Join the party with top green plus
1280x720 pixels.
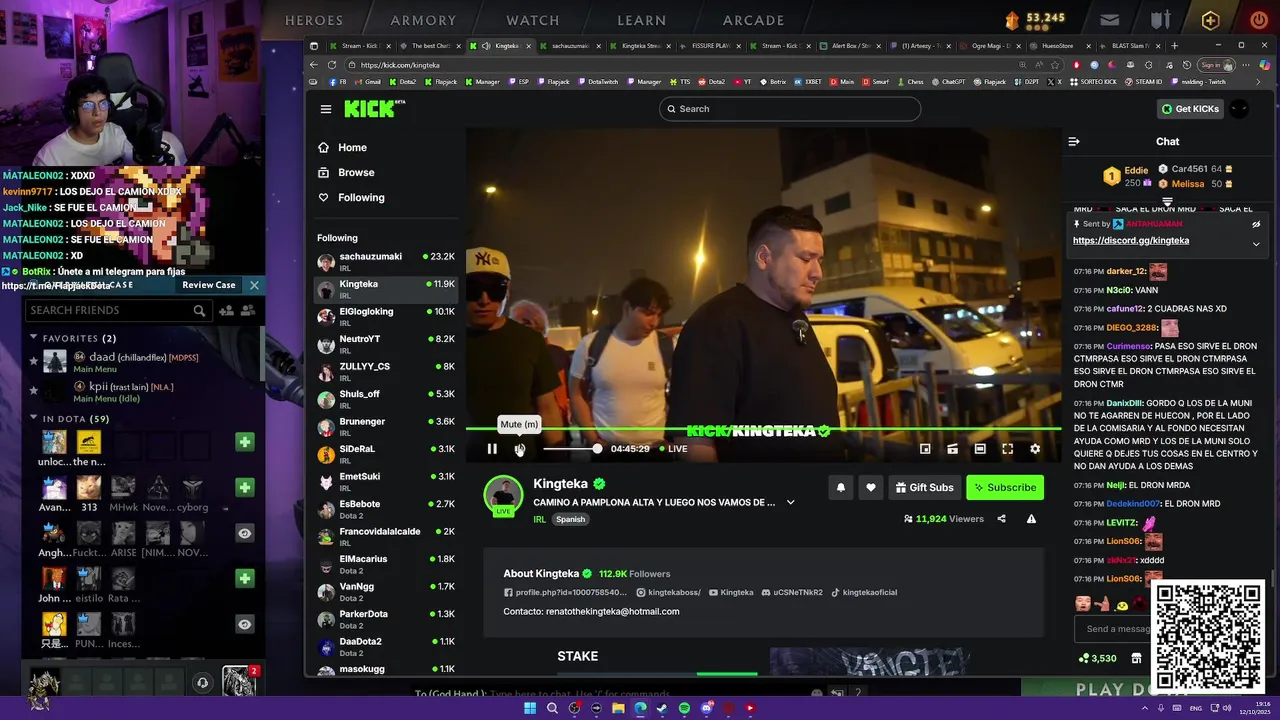[x=245, y=442]
